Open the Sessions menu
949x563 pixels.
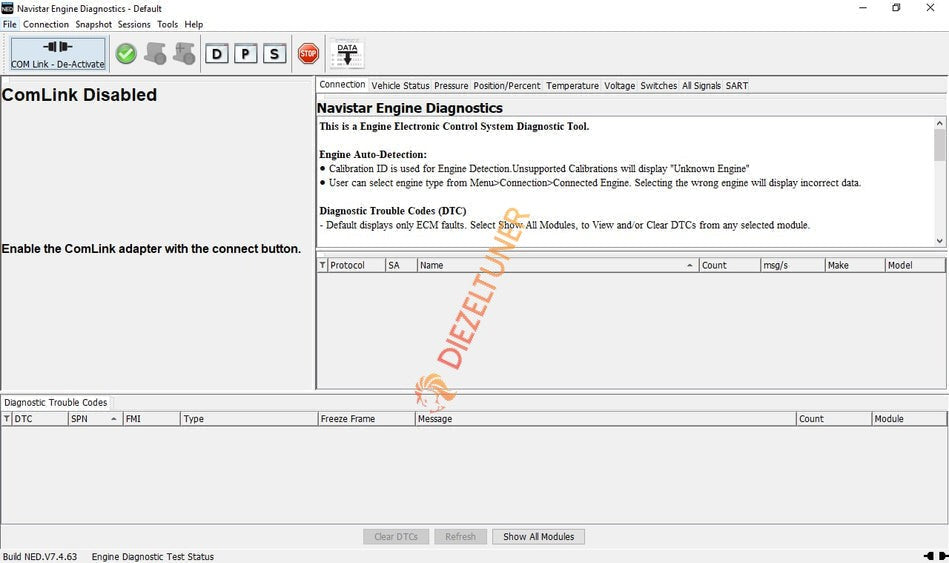click(x=134, y=24)
